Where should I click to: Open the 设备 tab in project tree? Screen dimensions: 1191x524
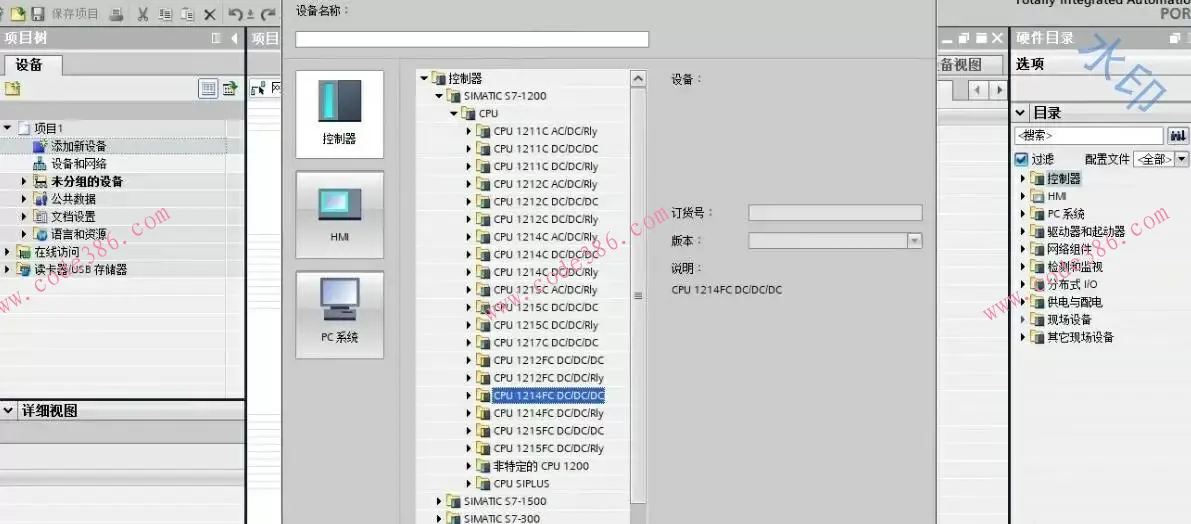(x=30, y=65)
